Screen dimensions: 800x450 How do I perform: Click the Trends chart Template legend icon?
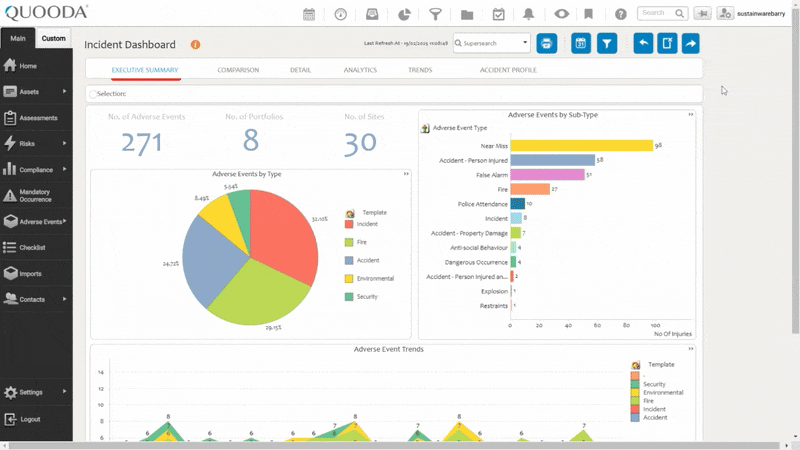point(636,365)
